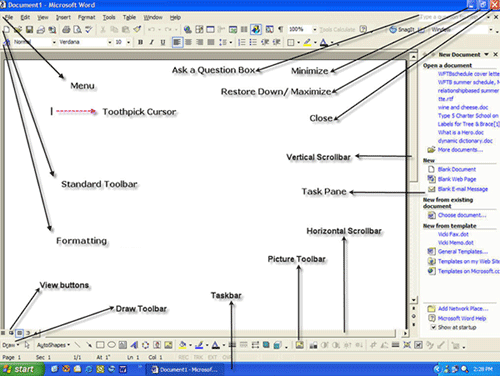Click the Insert WordArt icon
This screenshot has width=500, height=376.
(134, 345)
